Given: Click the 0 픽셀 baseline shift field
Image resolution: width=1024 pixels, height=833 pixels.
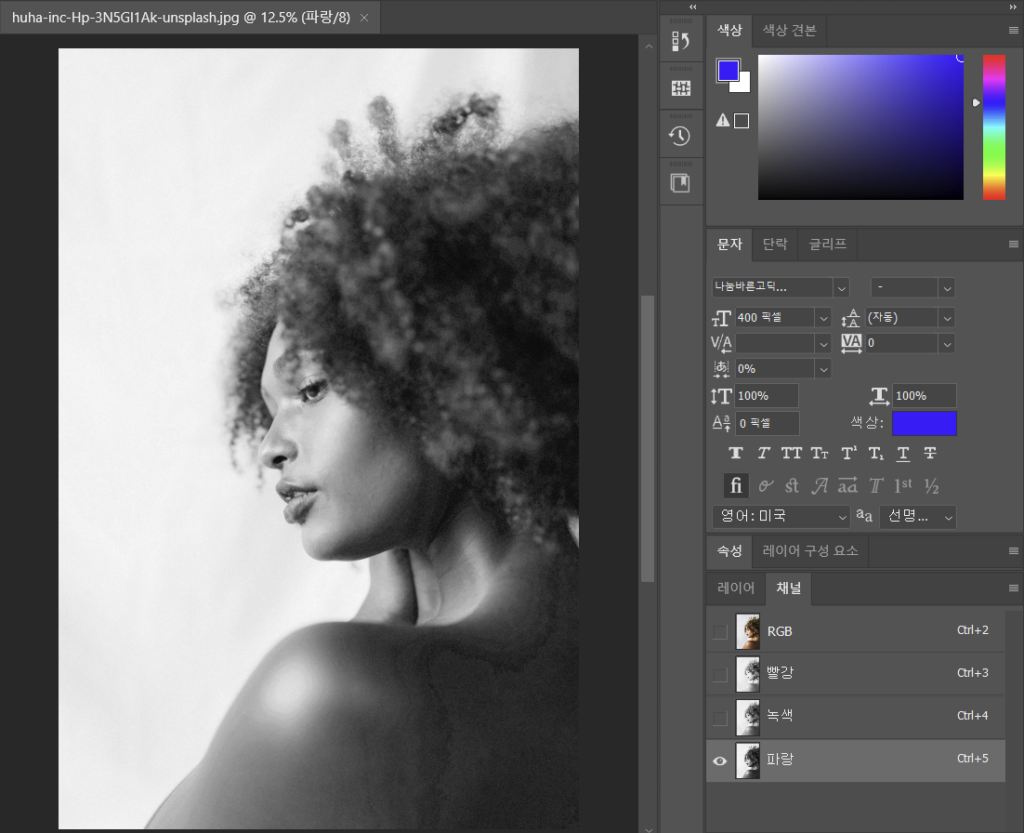Looking at the screenshot, I should (767, 423).
